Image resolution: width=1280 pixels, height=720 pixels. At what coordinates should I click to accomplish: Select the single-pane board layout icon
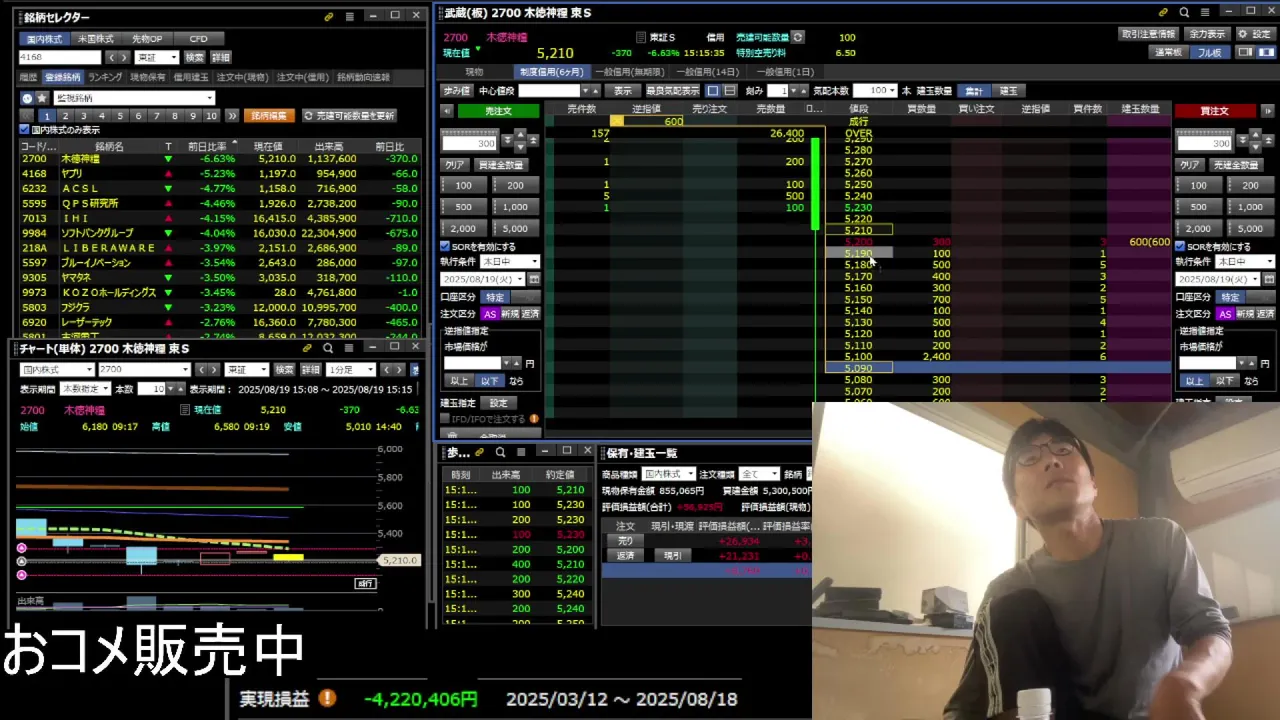(x=713, y=90)
